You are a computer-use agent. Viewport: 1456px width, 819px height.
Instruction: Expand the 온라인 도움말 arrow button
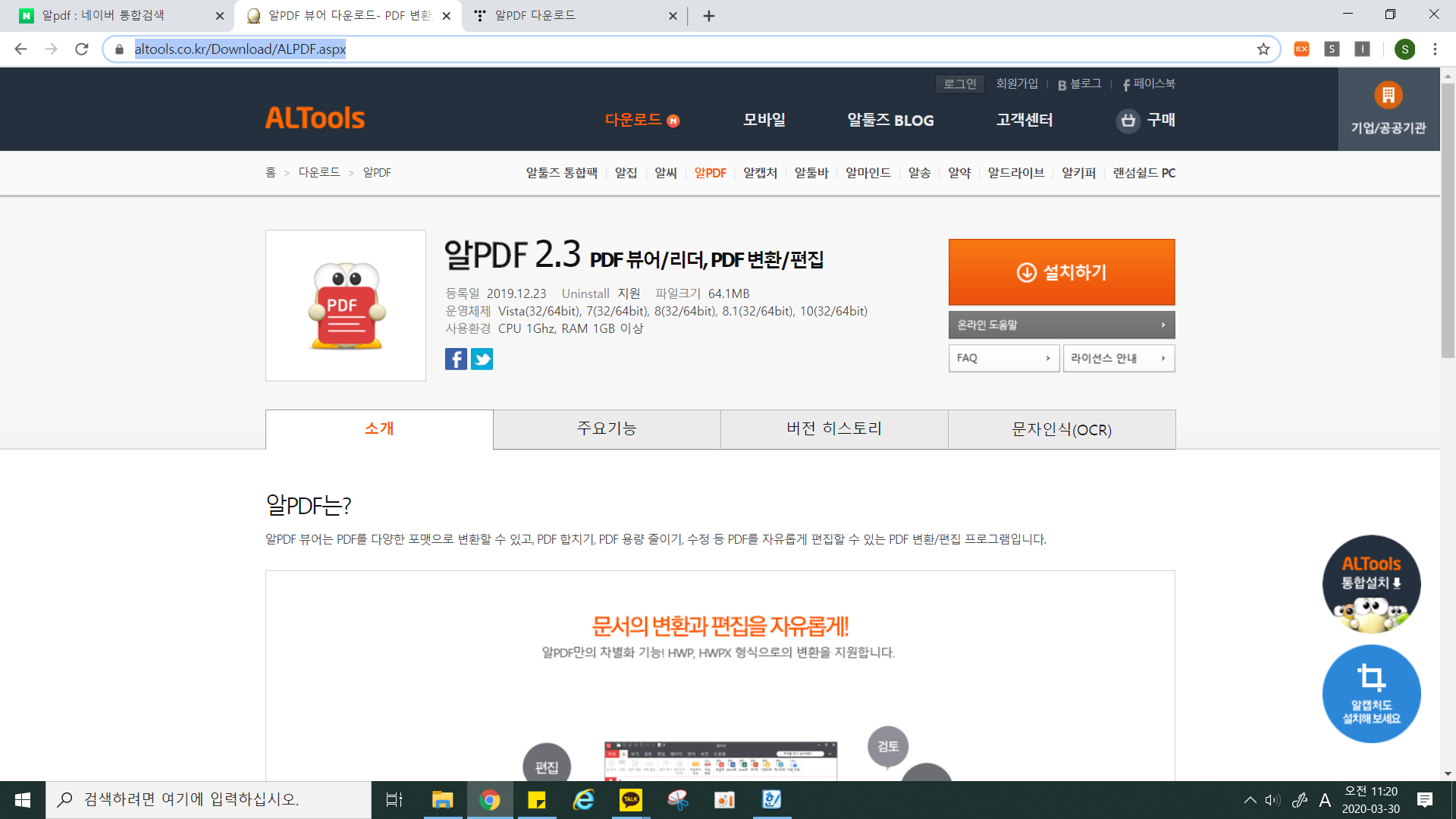pyautogui.click(x=1163, y=325)
